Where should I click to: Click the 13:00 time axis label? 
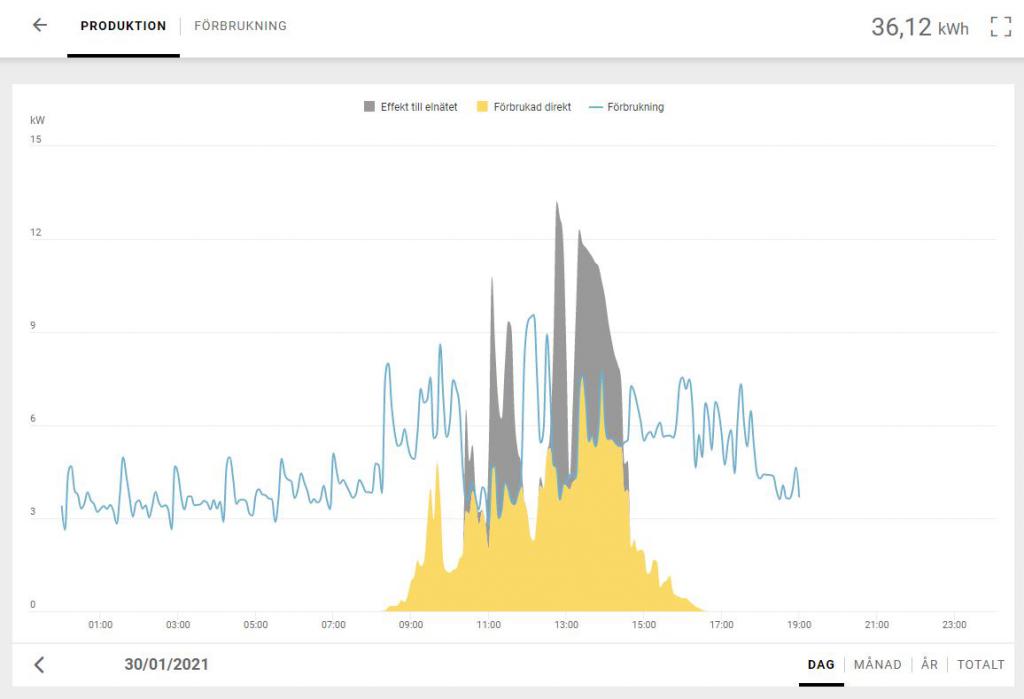click(x=566, y=625)
